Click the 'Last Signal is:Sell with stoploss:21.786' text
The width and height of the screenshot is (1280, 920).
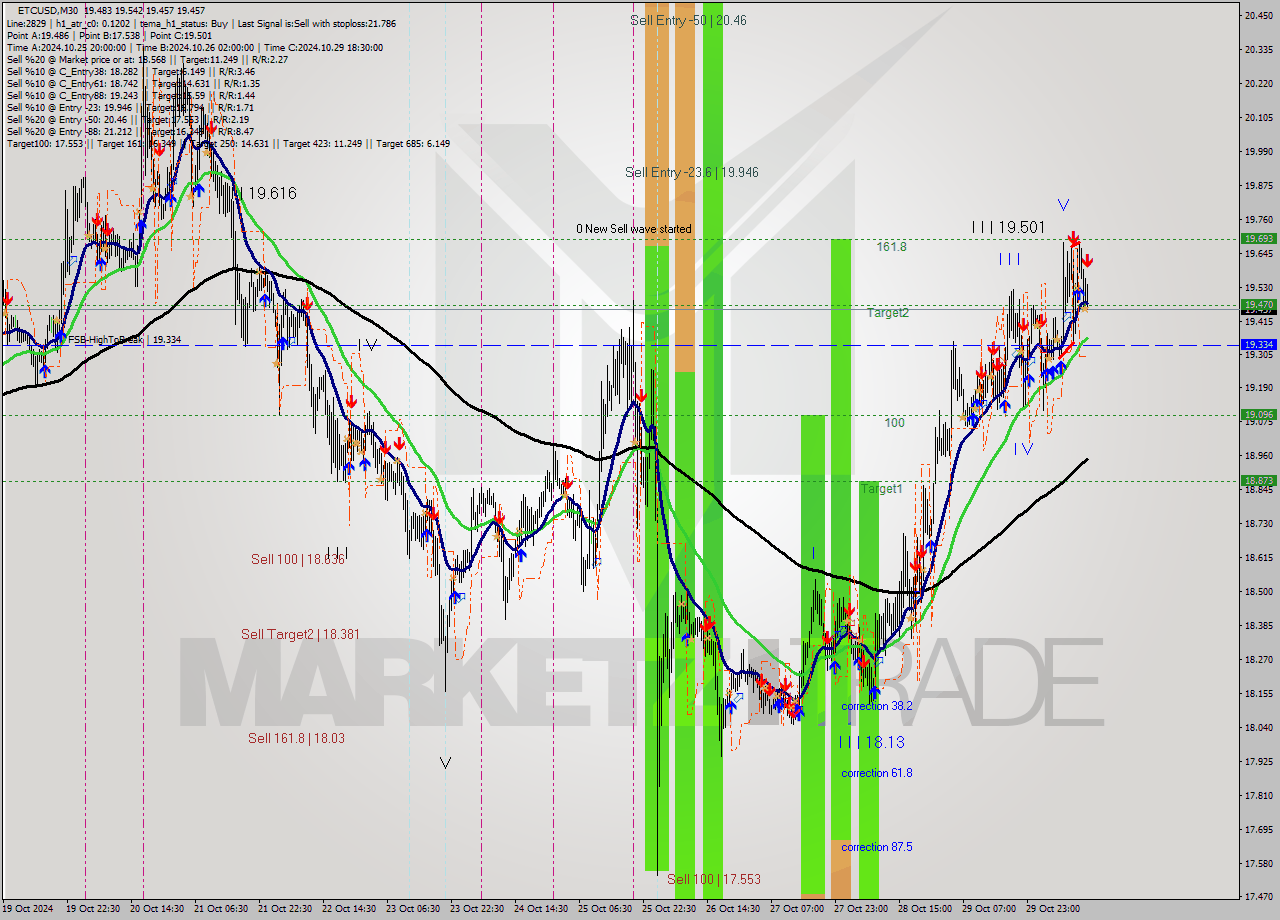315,23
